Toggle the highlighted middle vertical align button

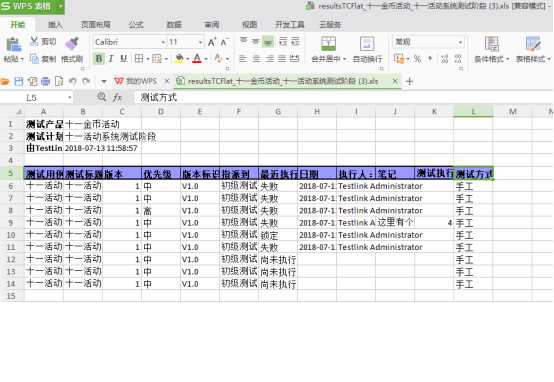pos(268,42)
